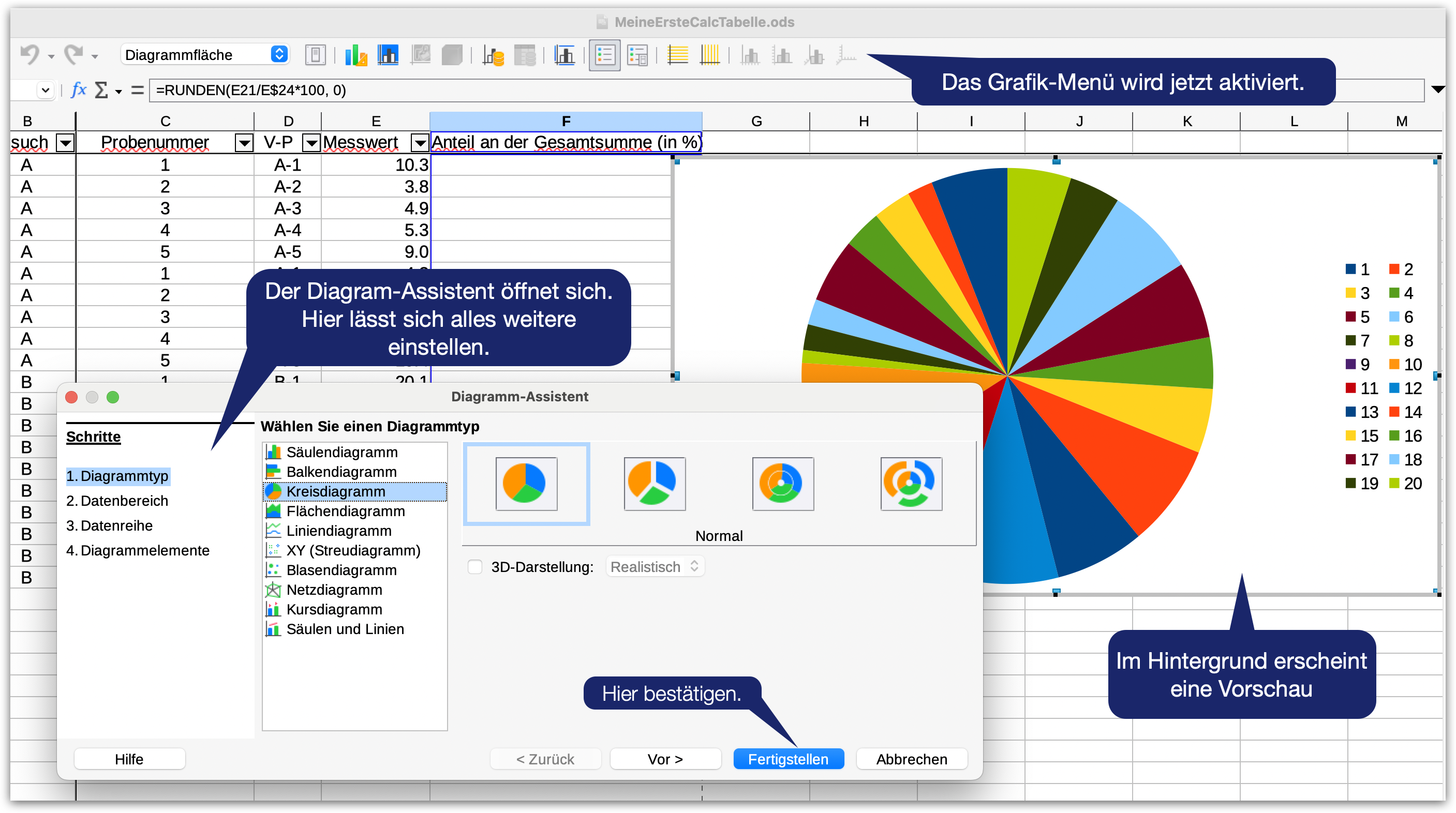Viewport: 1456px width, 813px height.
Task: Open the Messwert column filter dropdown
Action: click(x=420, y=143)
